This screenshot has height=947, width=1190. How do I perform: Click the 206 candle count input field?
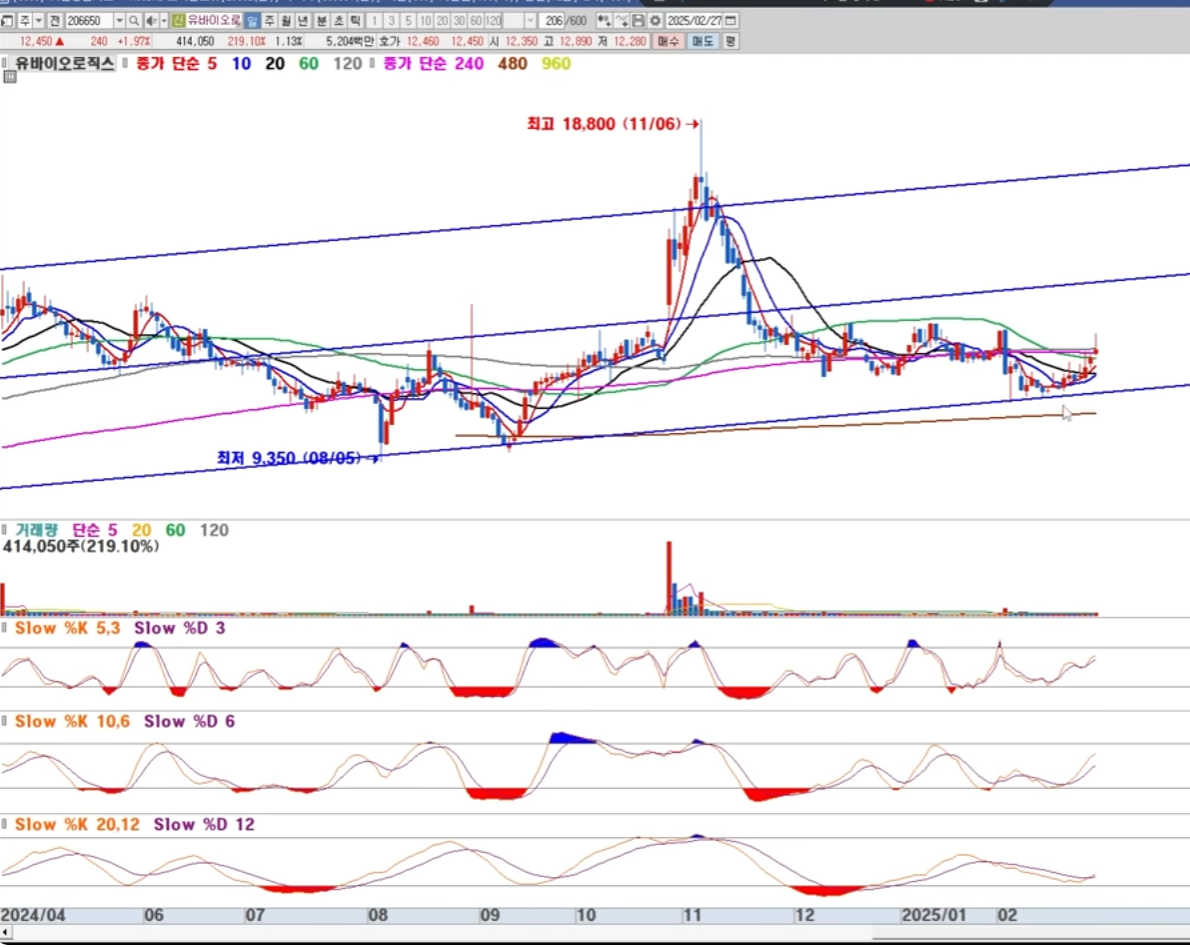tap(552, 20)
